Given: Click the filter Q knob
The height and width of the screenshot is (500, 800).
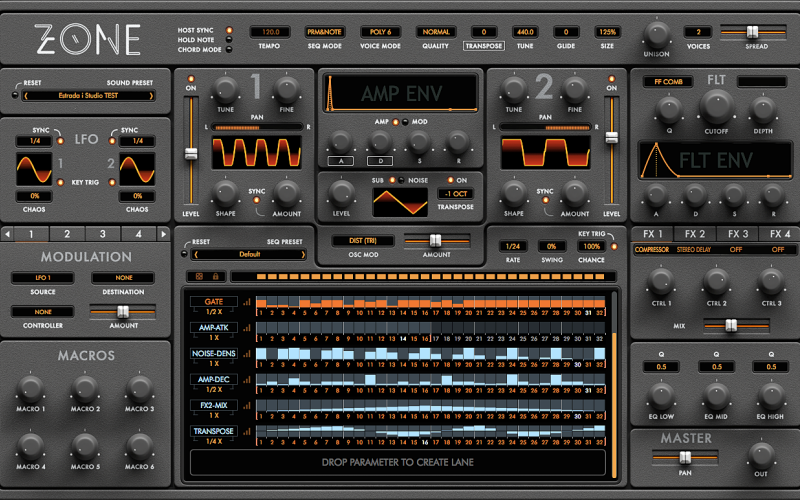Looking at the screenshot, I should click(669, 110).
